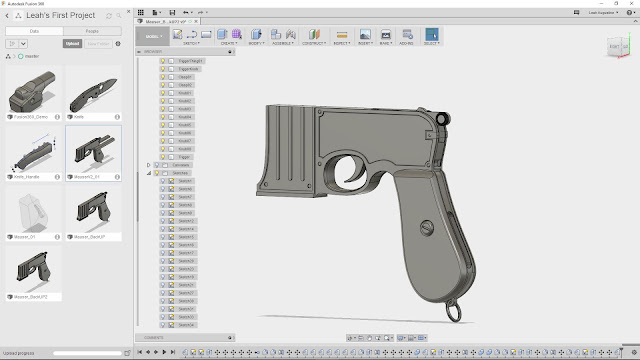Open the MODEL workspace dropdown
The width and height of the screenshot is (640, 360).
pyautogui.click(x=153, y=36)
